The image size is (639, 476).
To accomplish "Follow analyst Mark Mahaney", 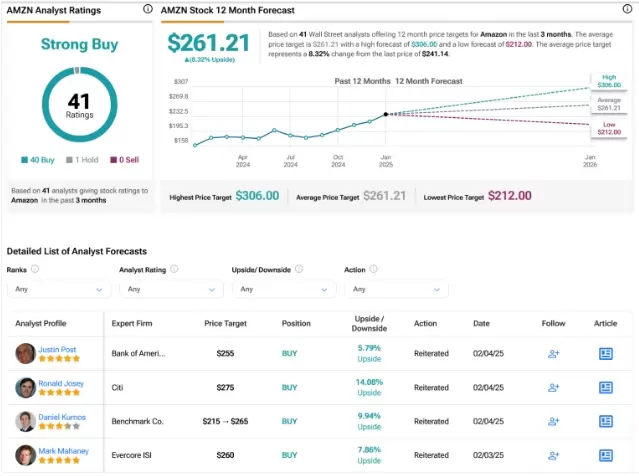I will [x=553, y=455].
